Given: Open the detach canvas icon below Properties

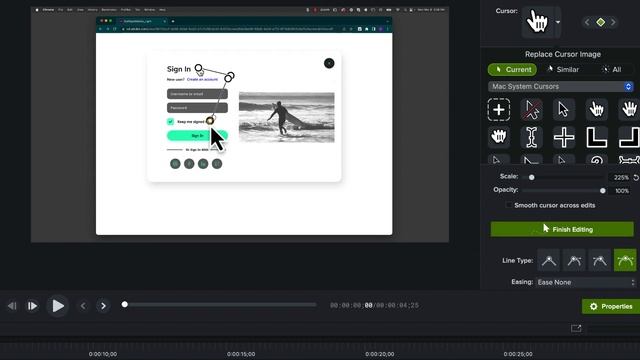Looking at the screenshot, I should (576, 328).
